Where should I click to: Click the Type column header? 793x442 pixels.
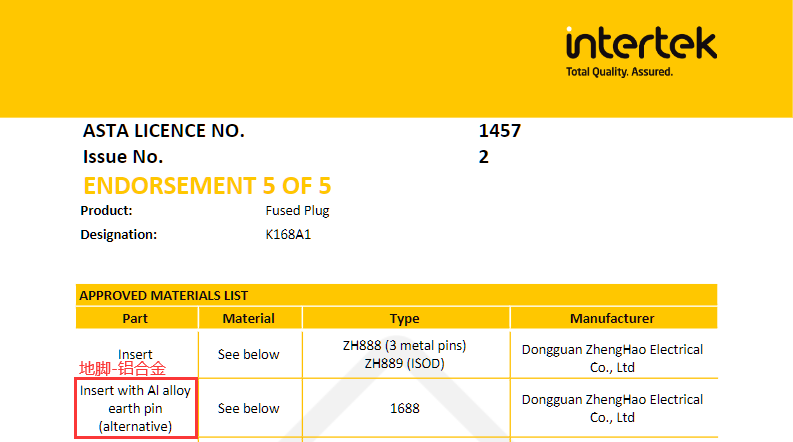tap(404, 319)
